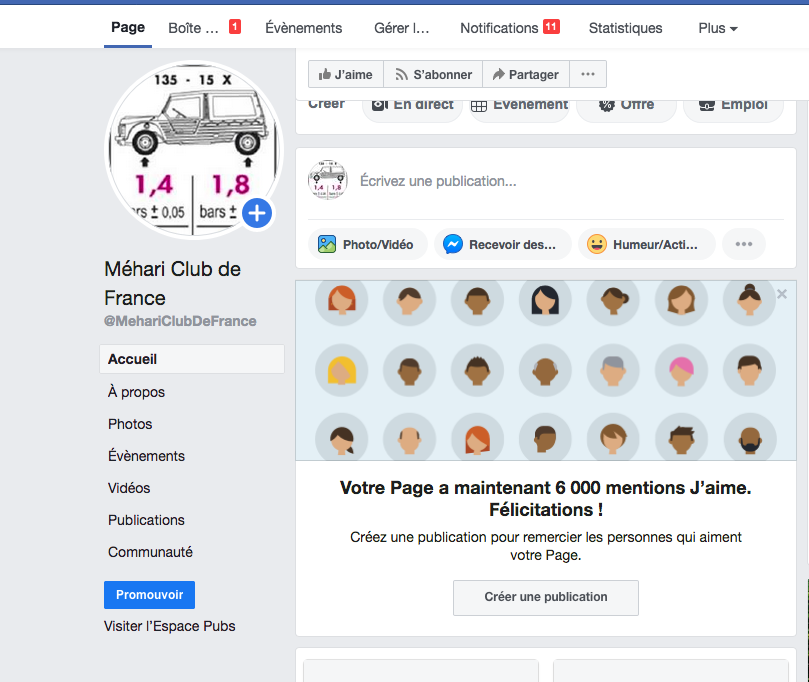Click the Méhari Club de France page name

(x=172, y=283)
